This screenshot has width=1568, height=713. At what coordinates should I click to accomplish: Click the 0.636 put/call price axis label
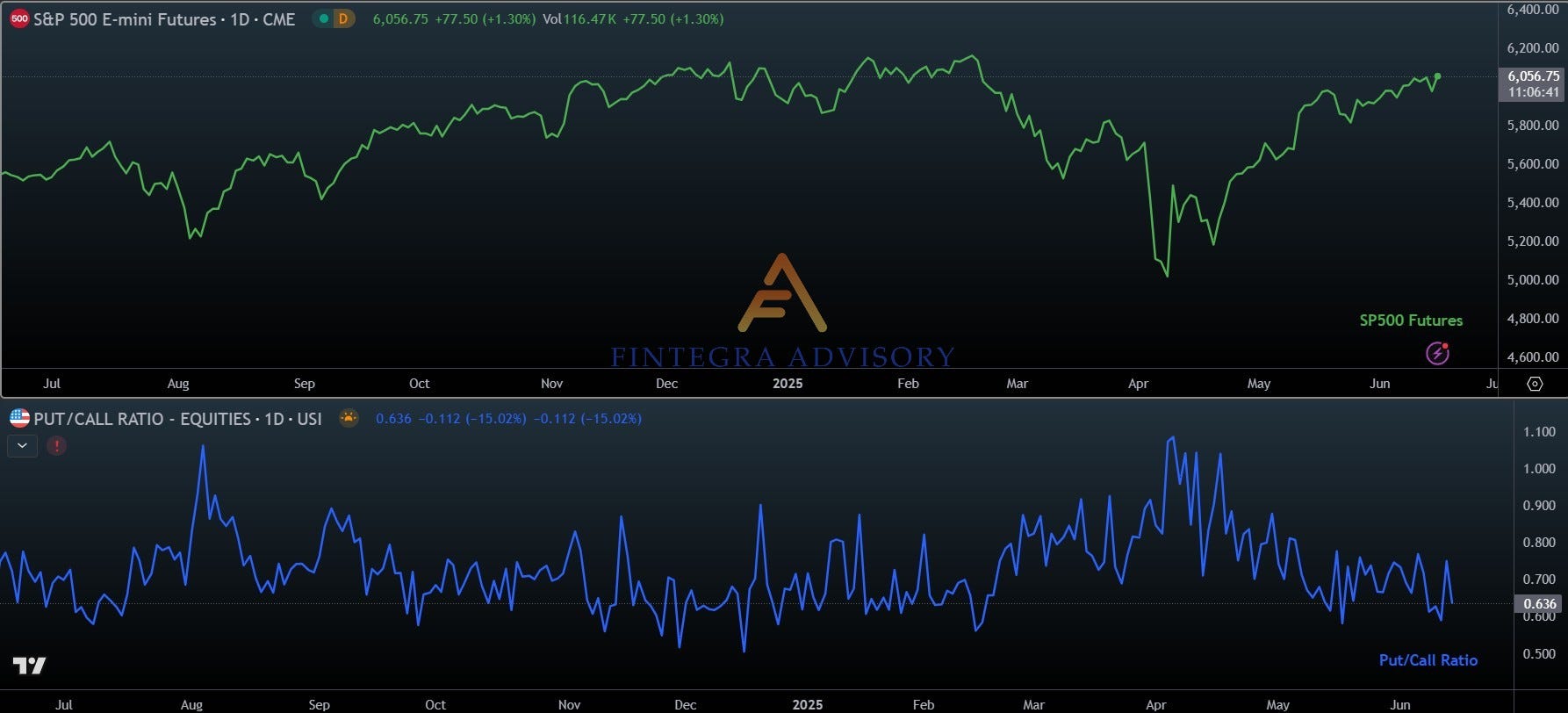1540,603
